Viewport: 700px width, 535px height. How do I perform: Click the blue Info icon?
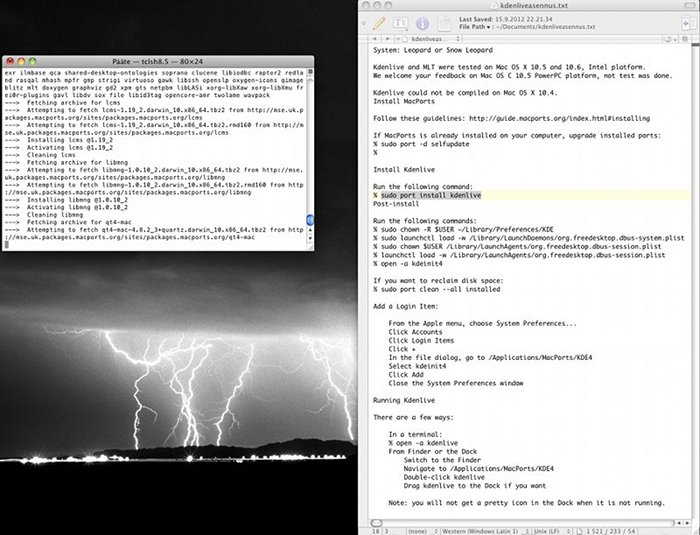click(x=422, y=23)
